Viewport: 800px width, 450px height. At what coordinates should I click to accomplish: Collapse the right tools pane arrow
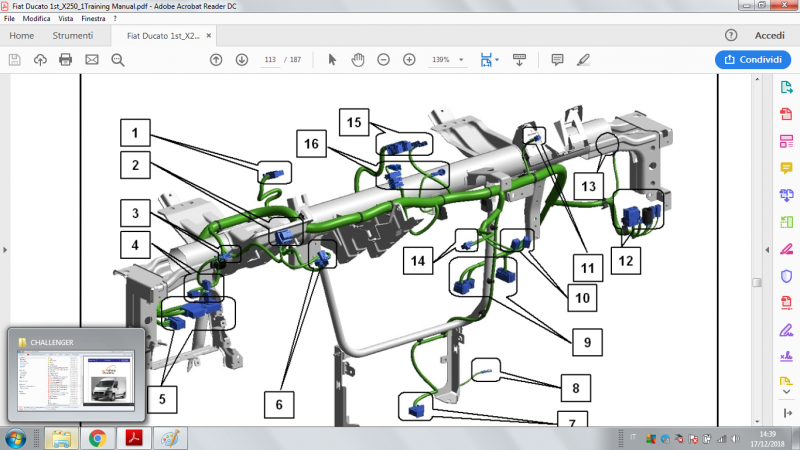765,250
